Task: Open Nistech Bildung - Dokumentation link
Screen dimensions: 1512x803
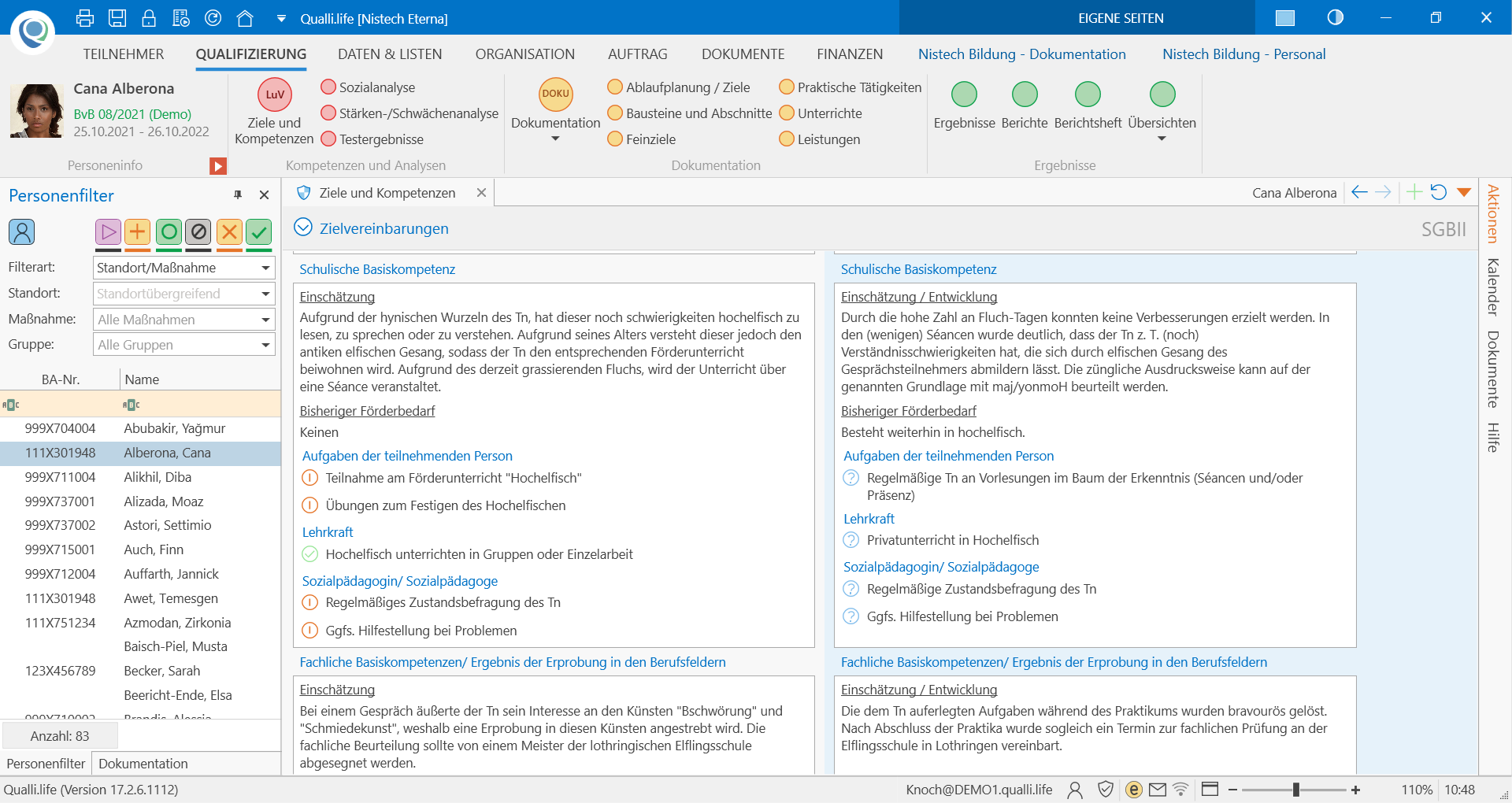Action: pos(1022,54)
